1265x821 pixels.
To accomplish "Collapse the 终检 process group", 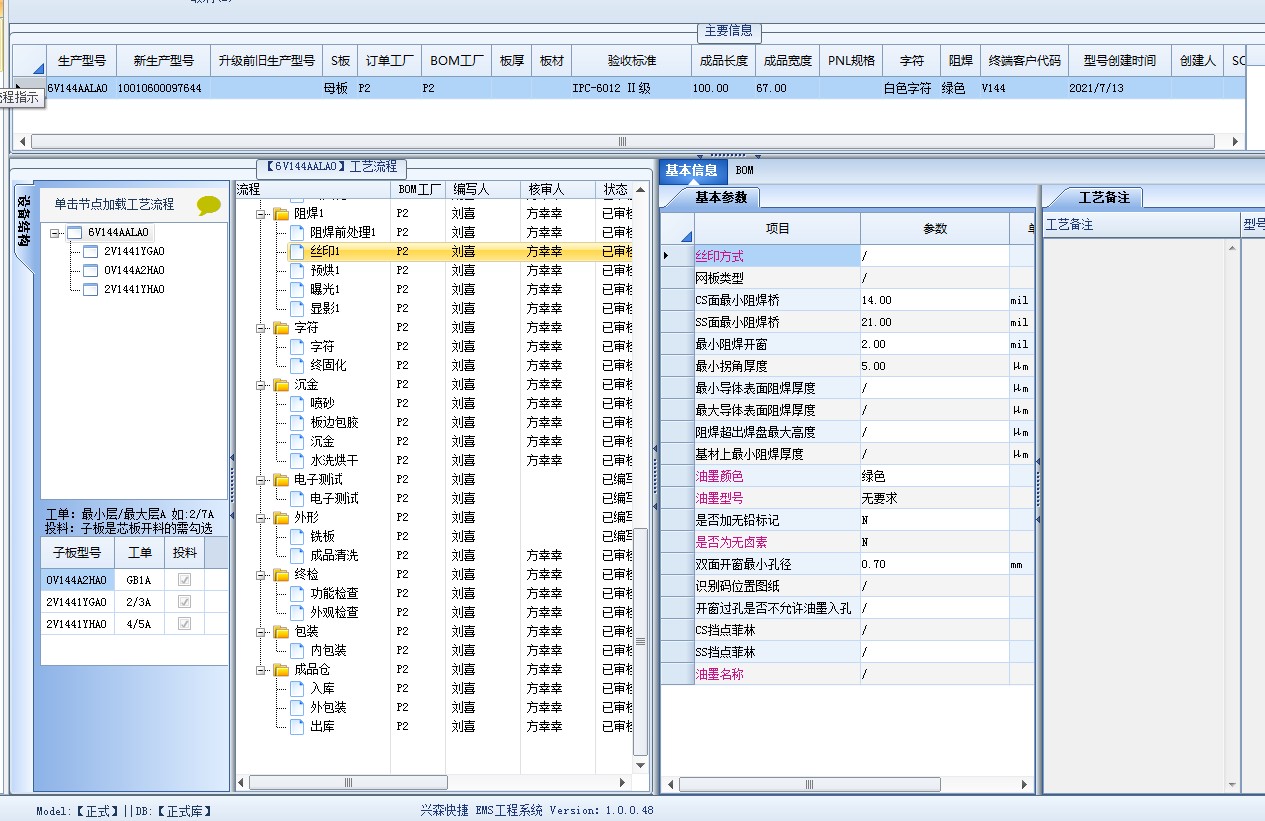I will point(262,575).
